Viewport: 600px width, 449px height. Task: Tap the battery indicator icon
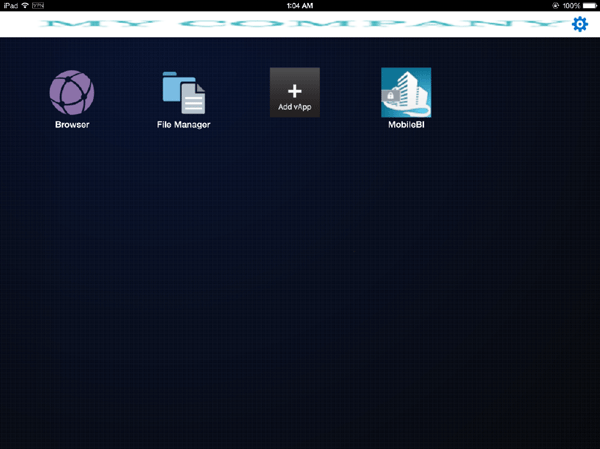(590, 6)
